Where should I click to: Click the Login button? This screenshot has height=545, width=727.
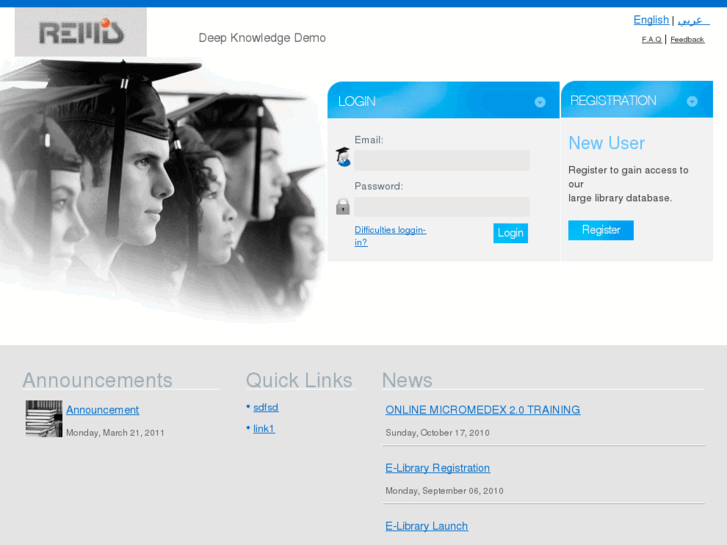(x=510, y=233)
